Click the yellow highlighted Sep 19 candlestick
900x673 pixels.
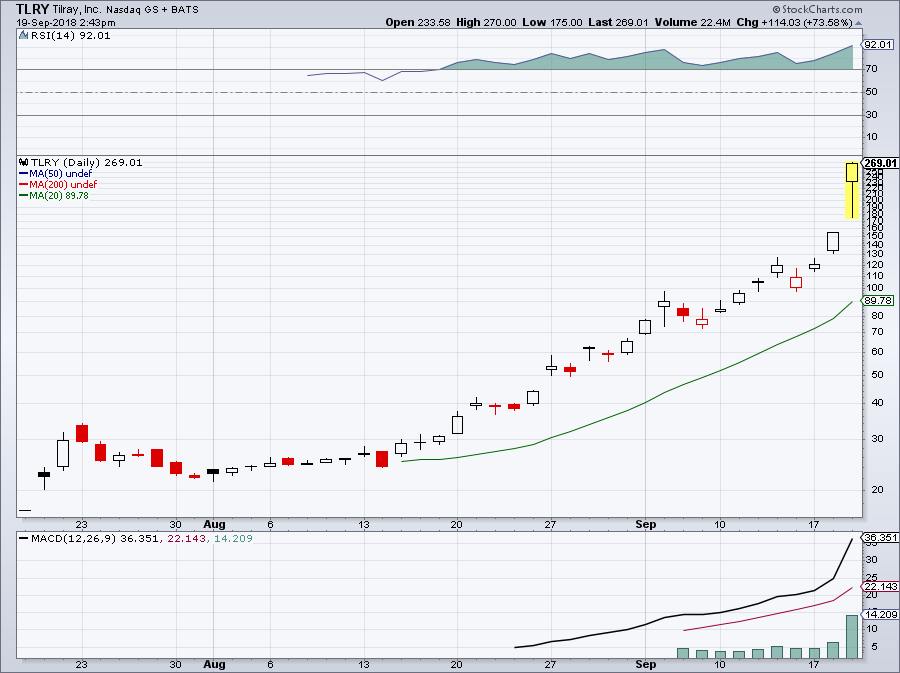(x=852, y=189)
